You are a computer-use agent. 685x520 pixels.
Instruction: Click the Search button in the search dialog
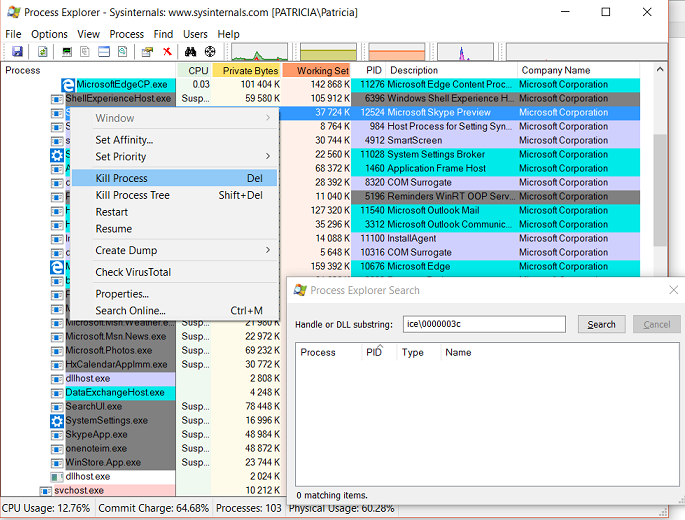601,324
